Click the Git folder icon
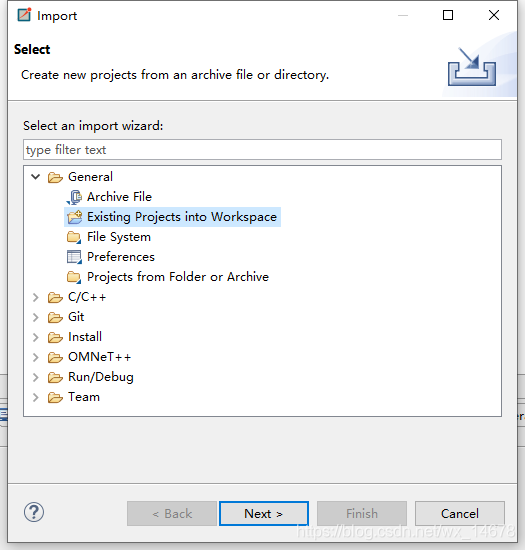The width and height of the screenshot is (525, 550). point(55,317)
